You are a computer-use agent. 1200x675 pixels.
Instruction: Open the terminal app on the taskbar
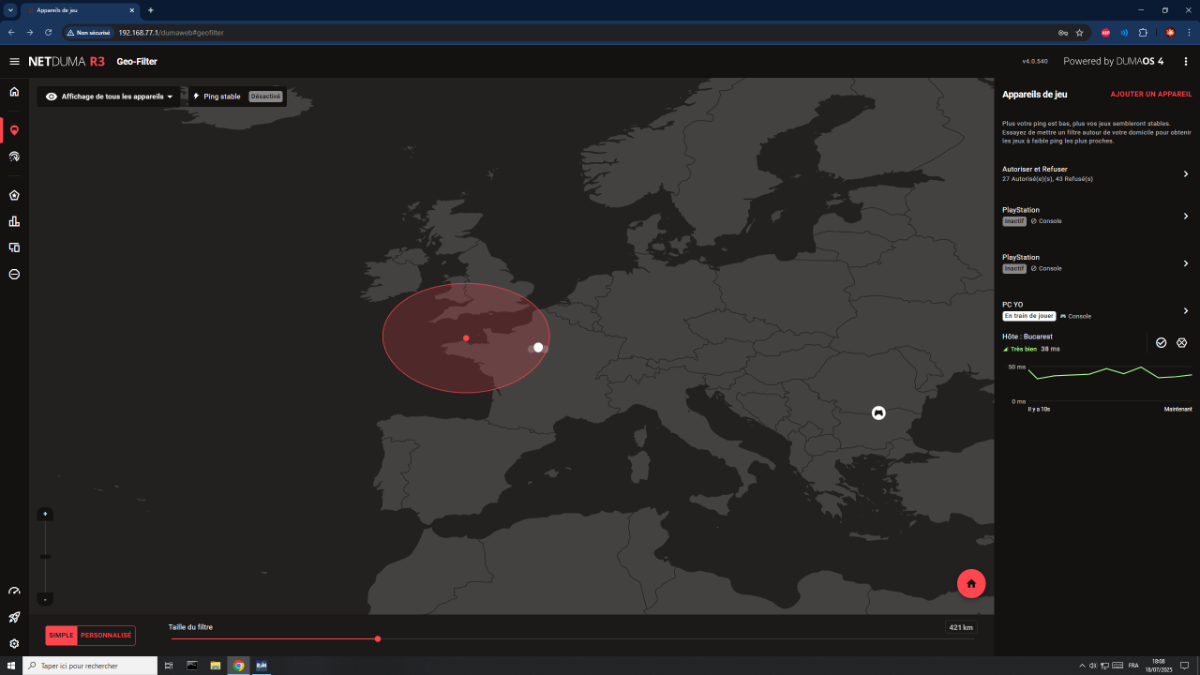tap(191, 665)
